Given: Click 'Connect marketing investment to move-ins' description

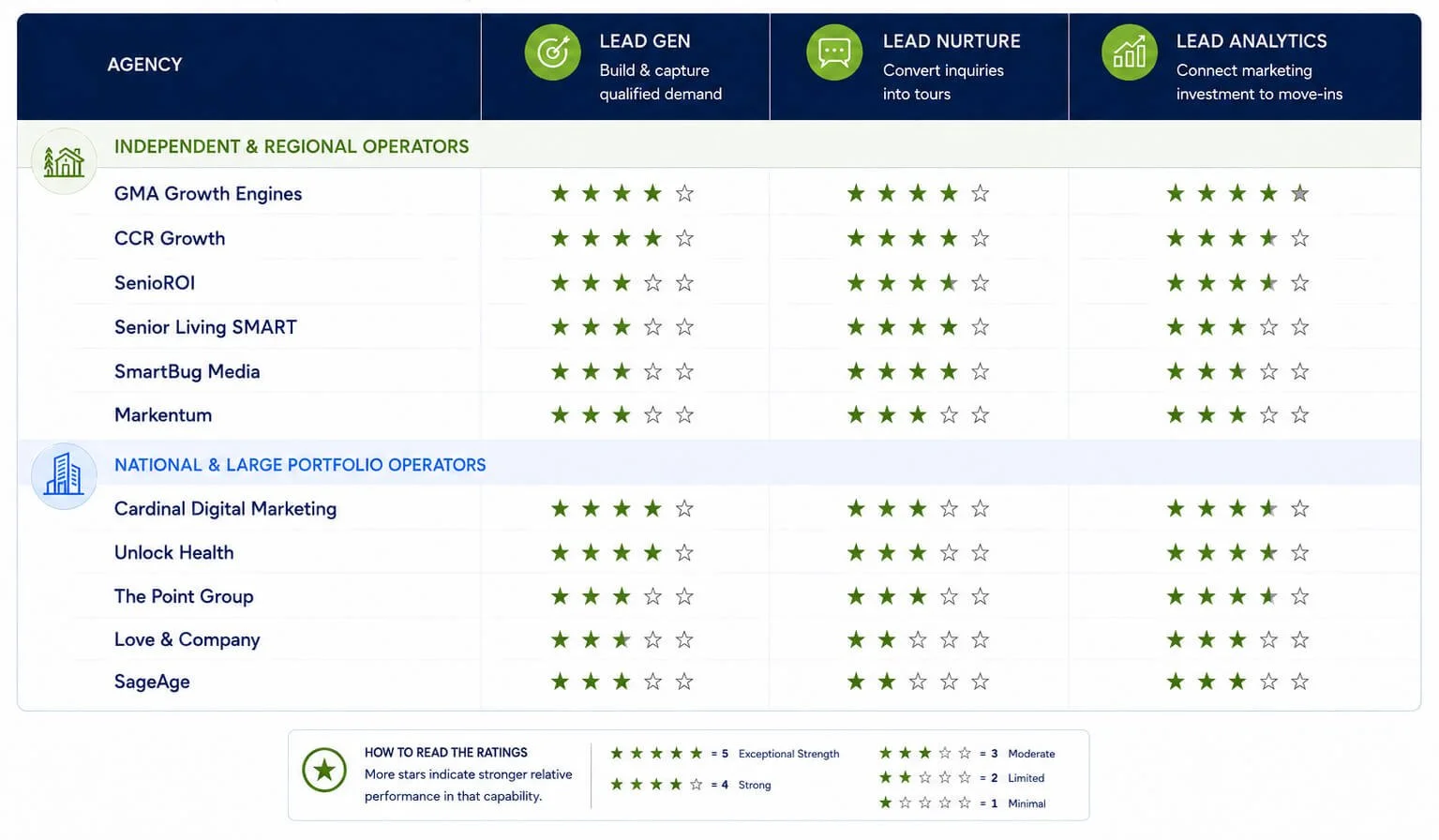Looking at the screenshot, I should 1259,82.
